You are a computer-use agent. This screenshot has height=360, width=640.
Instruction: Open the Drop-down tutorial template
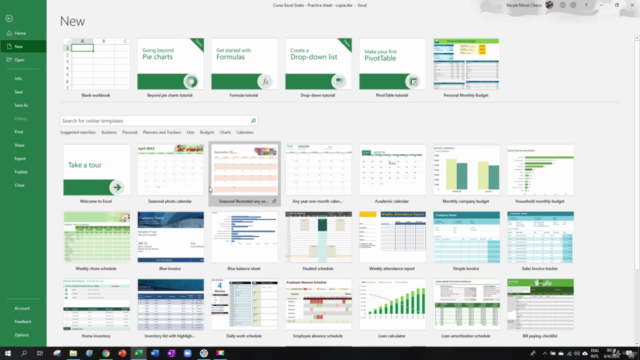click(318, 68)
